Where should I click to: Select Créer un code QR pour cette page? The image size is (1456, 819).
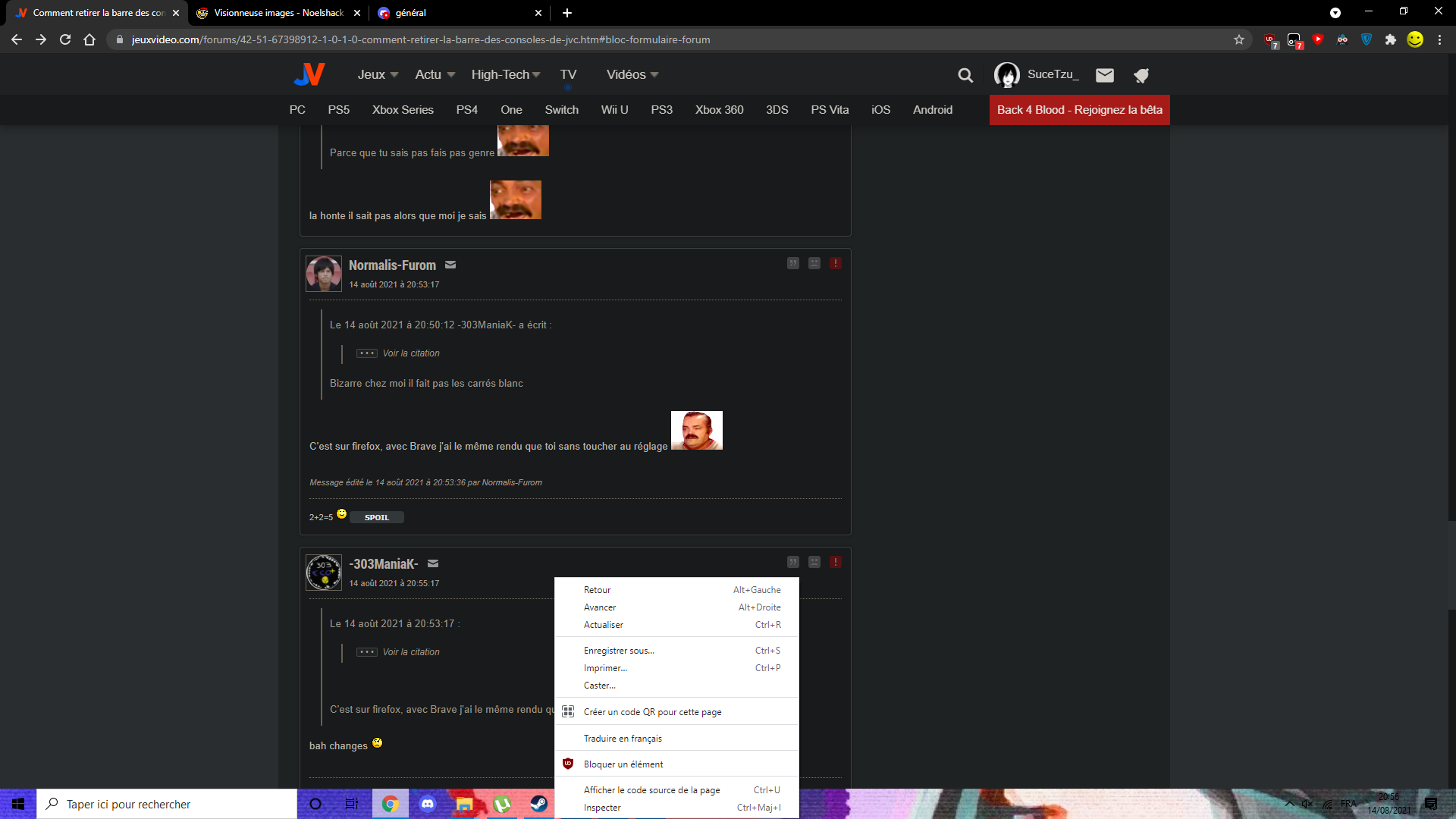tap(676, 712)
